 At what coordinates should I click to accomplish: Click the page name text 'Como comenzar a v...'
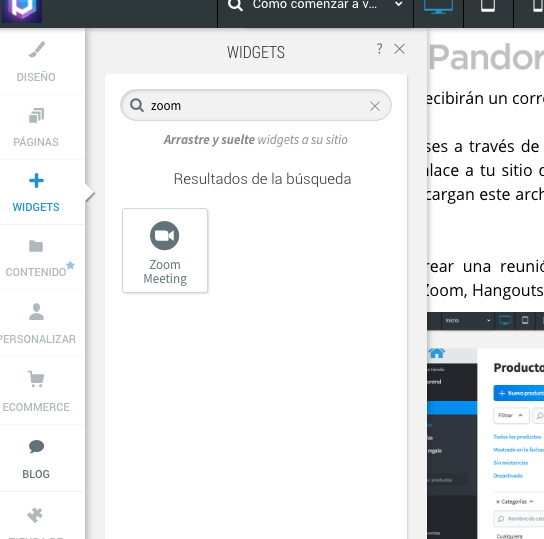point(315,5)
